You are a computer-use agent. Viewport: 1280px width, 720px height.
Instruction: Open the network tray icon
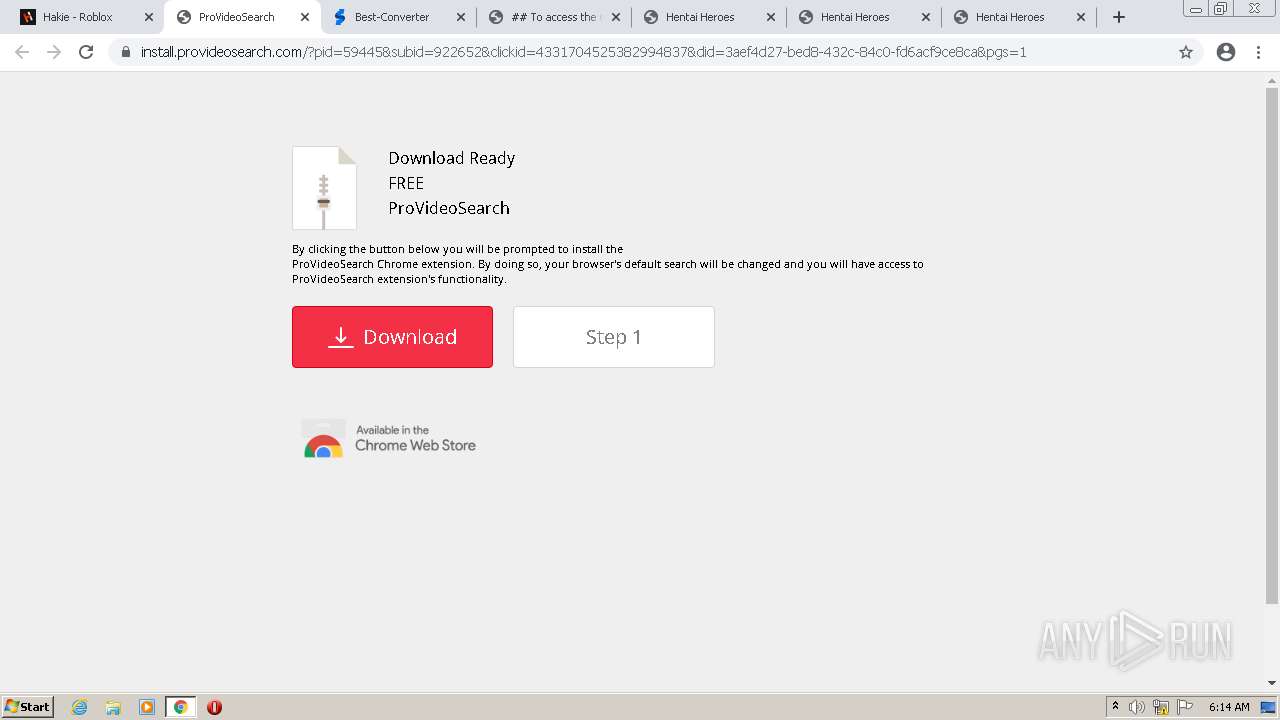pyautogui.click(x=1161, y=707)
